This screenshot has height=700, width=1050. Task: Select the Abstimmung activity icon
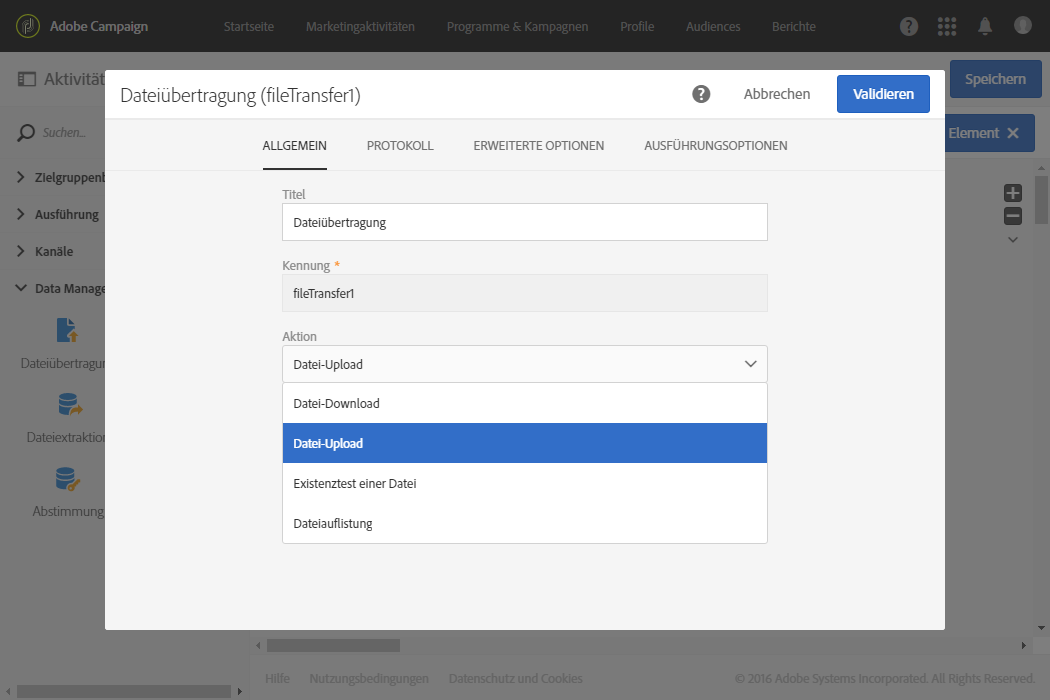(x=68, y=479)
